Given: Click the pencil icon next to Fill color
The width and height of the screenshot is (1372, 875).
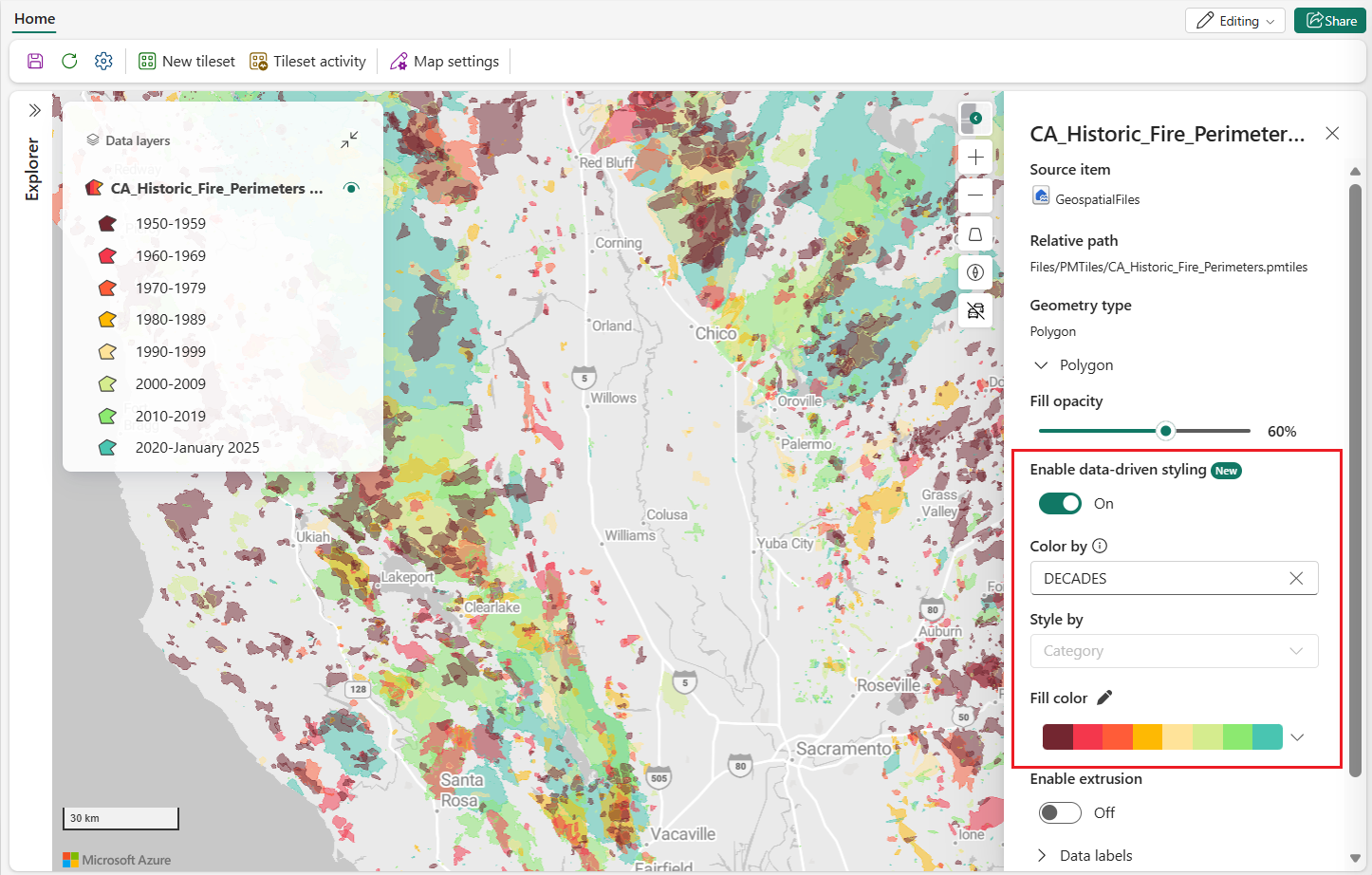Looking at the screenshot, I should coord(1104,698).
